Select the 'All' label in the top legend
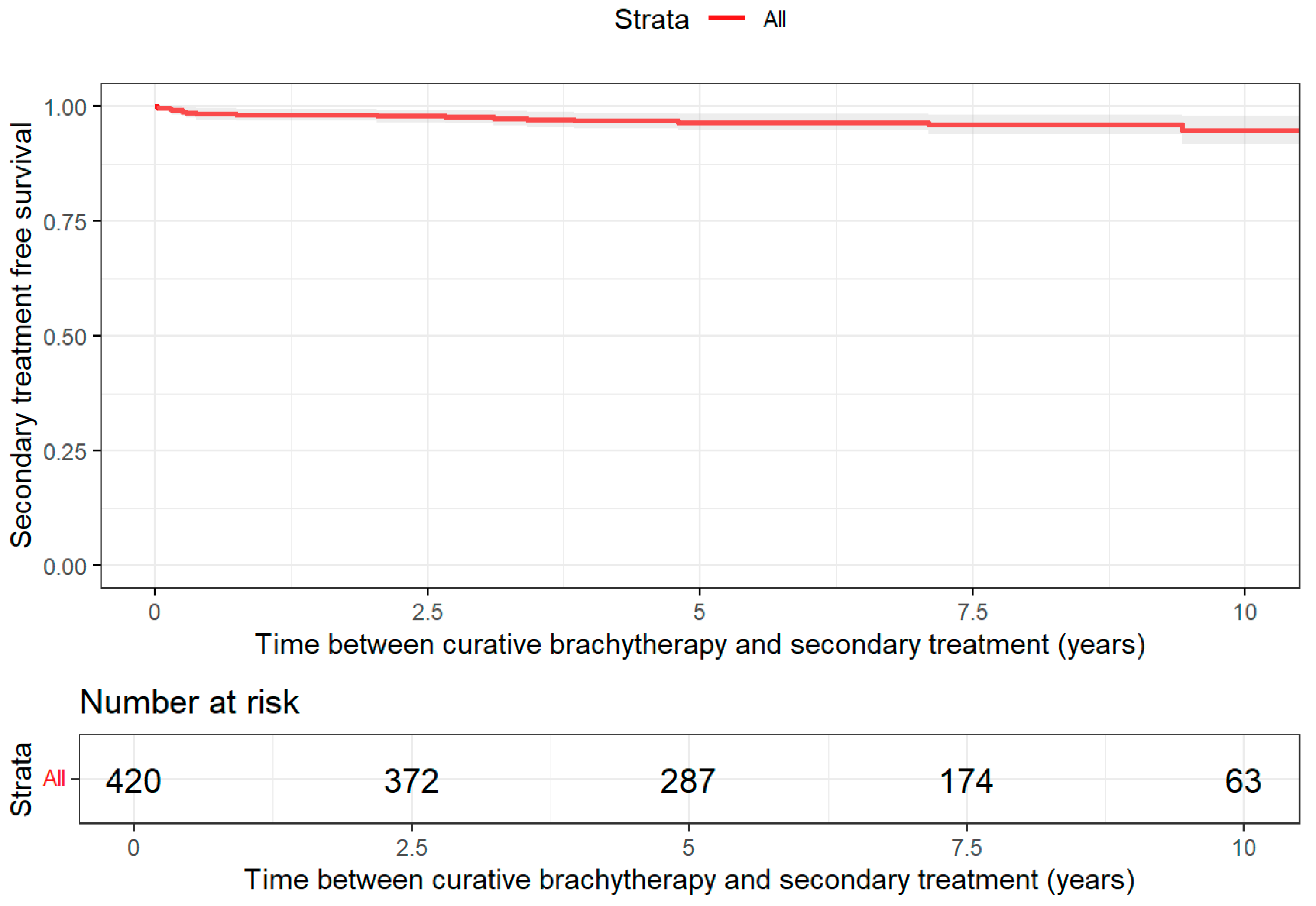1316x906 pixels. point(775,20)
